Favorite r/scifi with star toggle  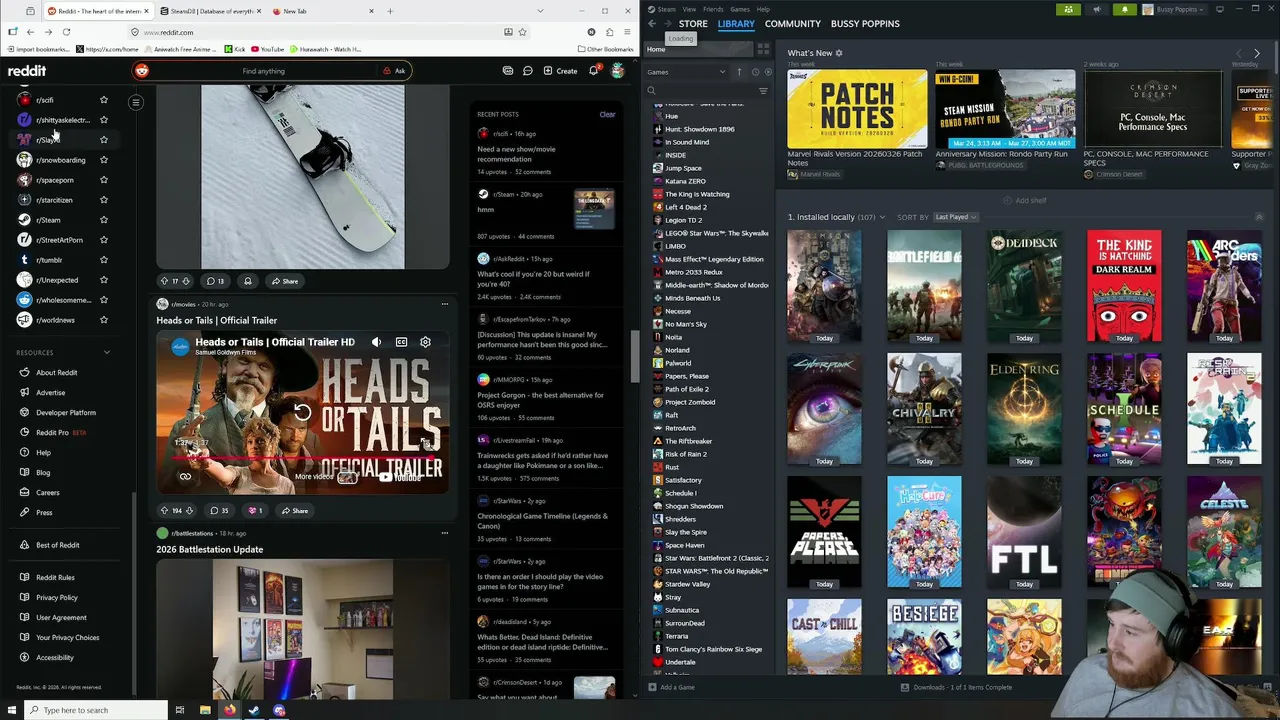tap(103, 100)
